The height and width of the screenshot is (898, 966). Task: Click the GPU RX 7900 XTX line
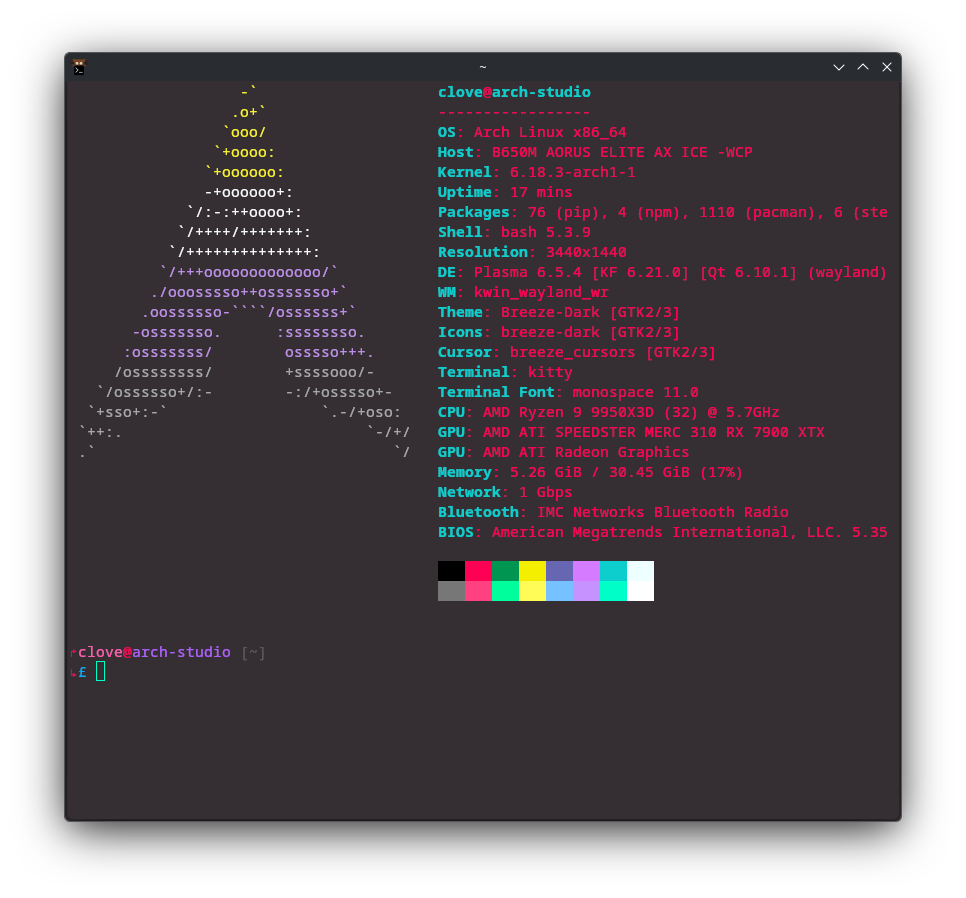630,432
